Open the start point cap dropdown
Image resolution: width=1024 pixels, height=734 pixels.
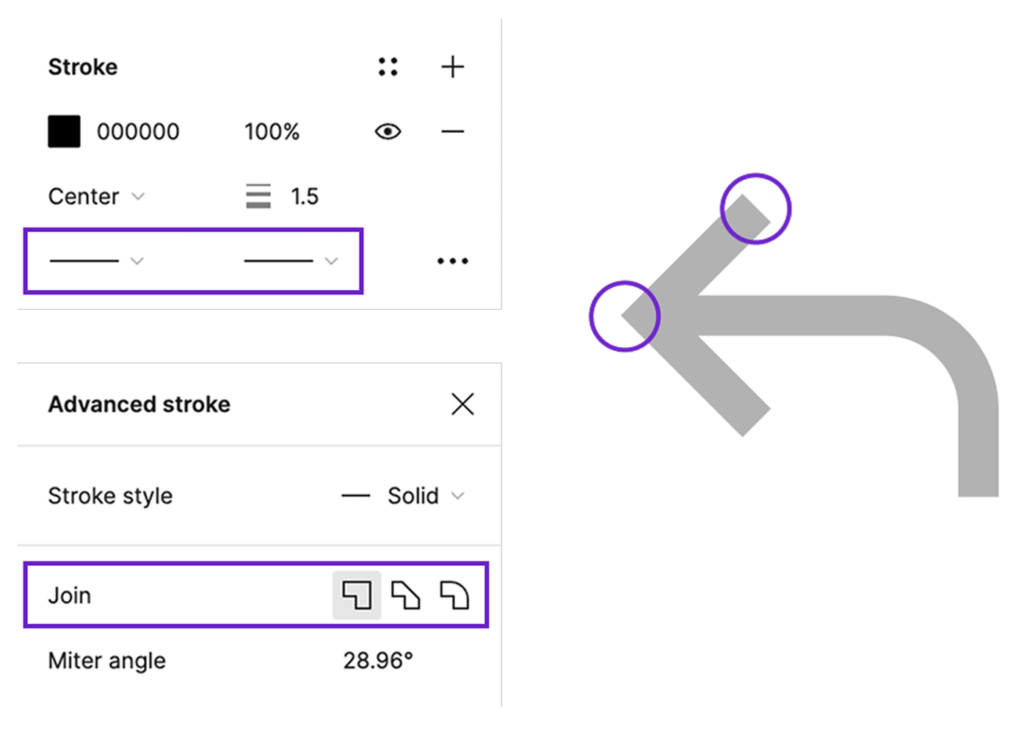coord(97,261)
